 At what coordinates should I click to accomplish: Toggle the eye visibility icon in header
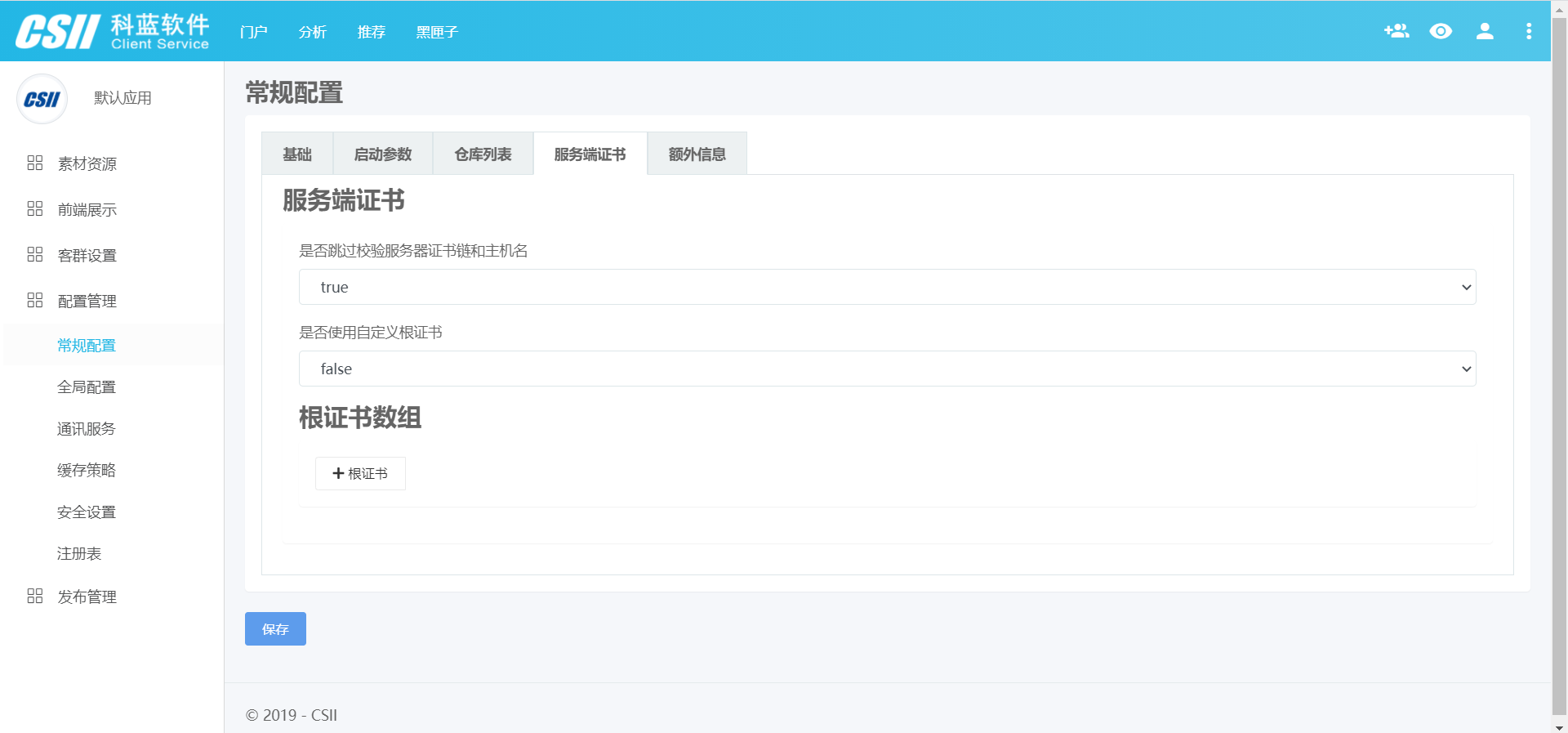tap(1441, 31)
